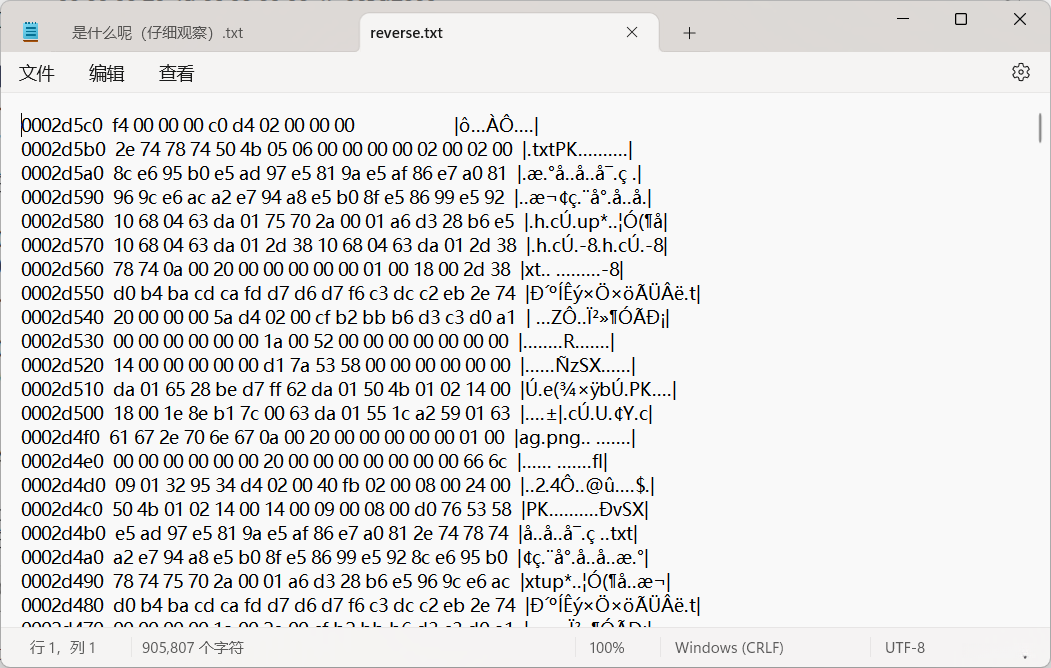Click the 100% zoom level indicator
Viewport: 1051px width, 668px height.
[607, 648]
